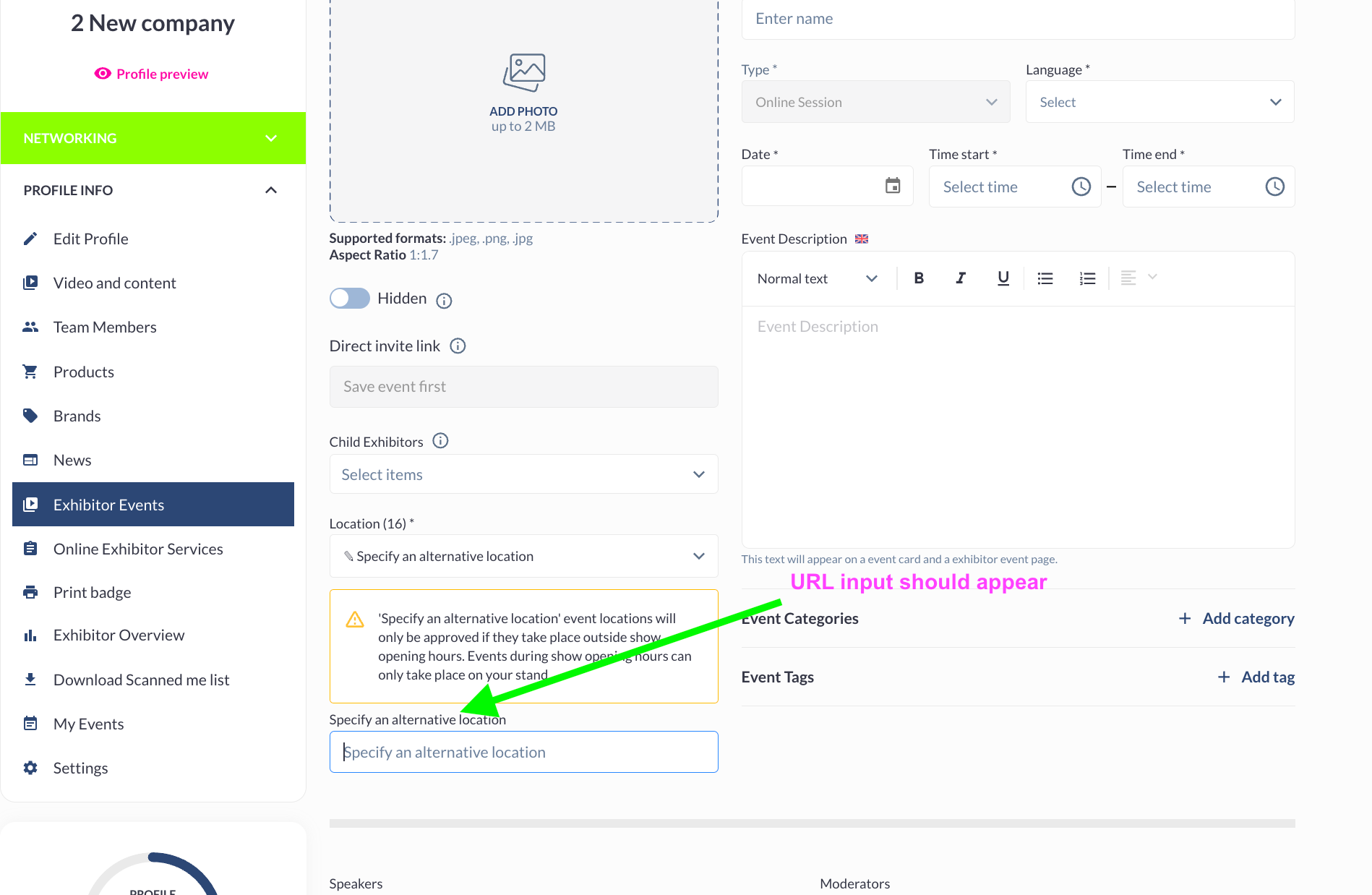Click the Time start clock icon
1372x895 pixels.
point(1081,187)
